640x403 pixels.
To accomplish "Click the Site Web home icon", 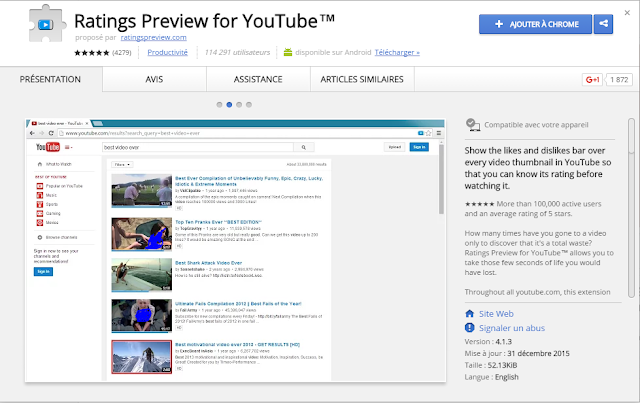I will (469, 314).
